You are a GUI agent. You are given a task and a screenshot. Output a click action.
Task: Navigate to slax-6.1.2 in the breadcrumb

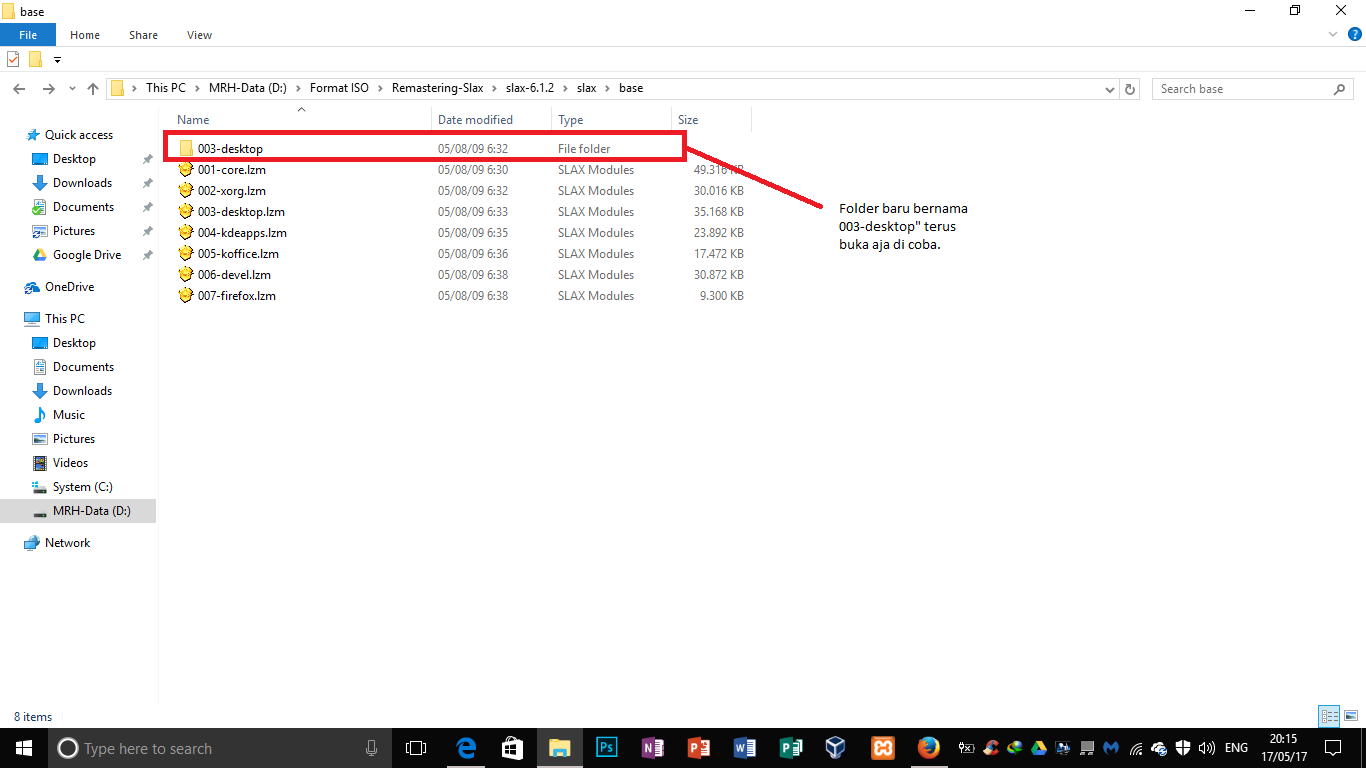(529, 88)
